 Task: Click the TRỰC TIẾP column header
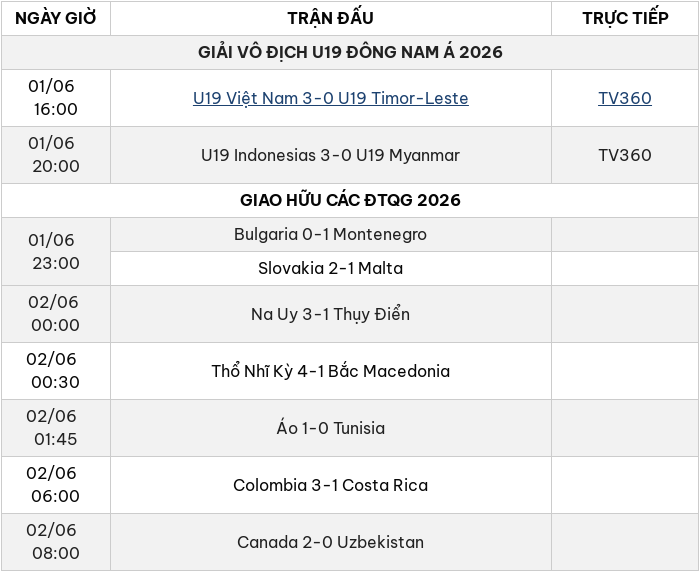(x=625, y=18)
